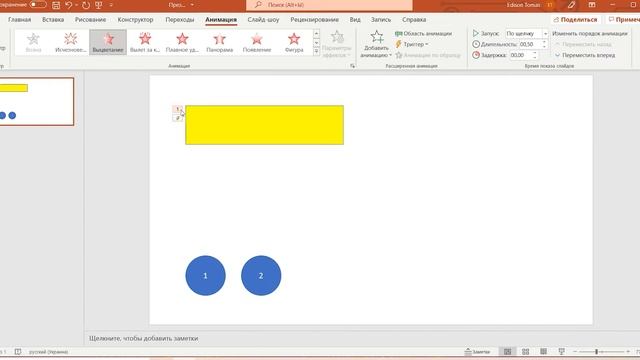This screenshot has height=360, width=640.
Task: Expand the full animation gallery list
Action: click(x=316, y=51)
